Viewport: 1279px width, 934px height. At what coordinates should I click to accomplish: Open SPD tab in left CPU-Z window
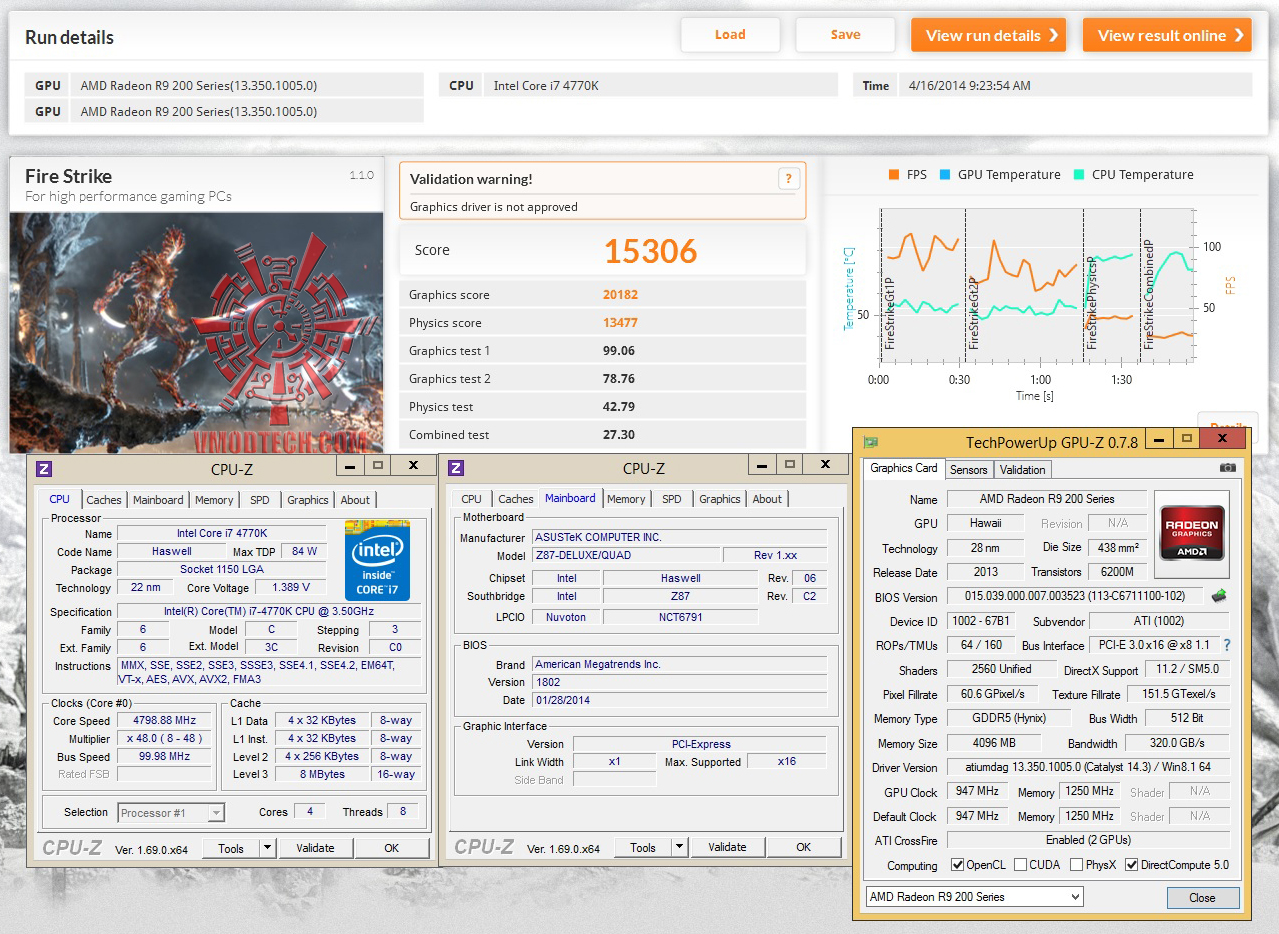(260, 500)
